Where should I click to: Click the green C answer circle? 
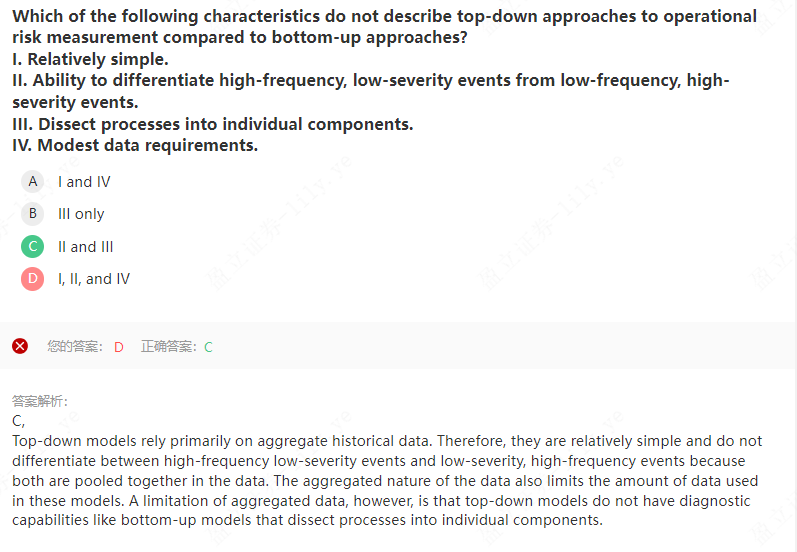tap(33, 246)
